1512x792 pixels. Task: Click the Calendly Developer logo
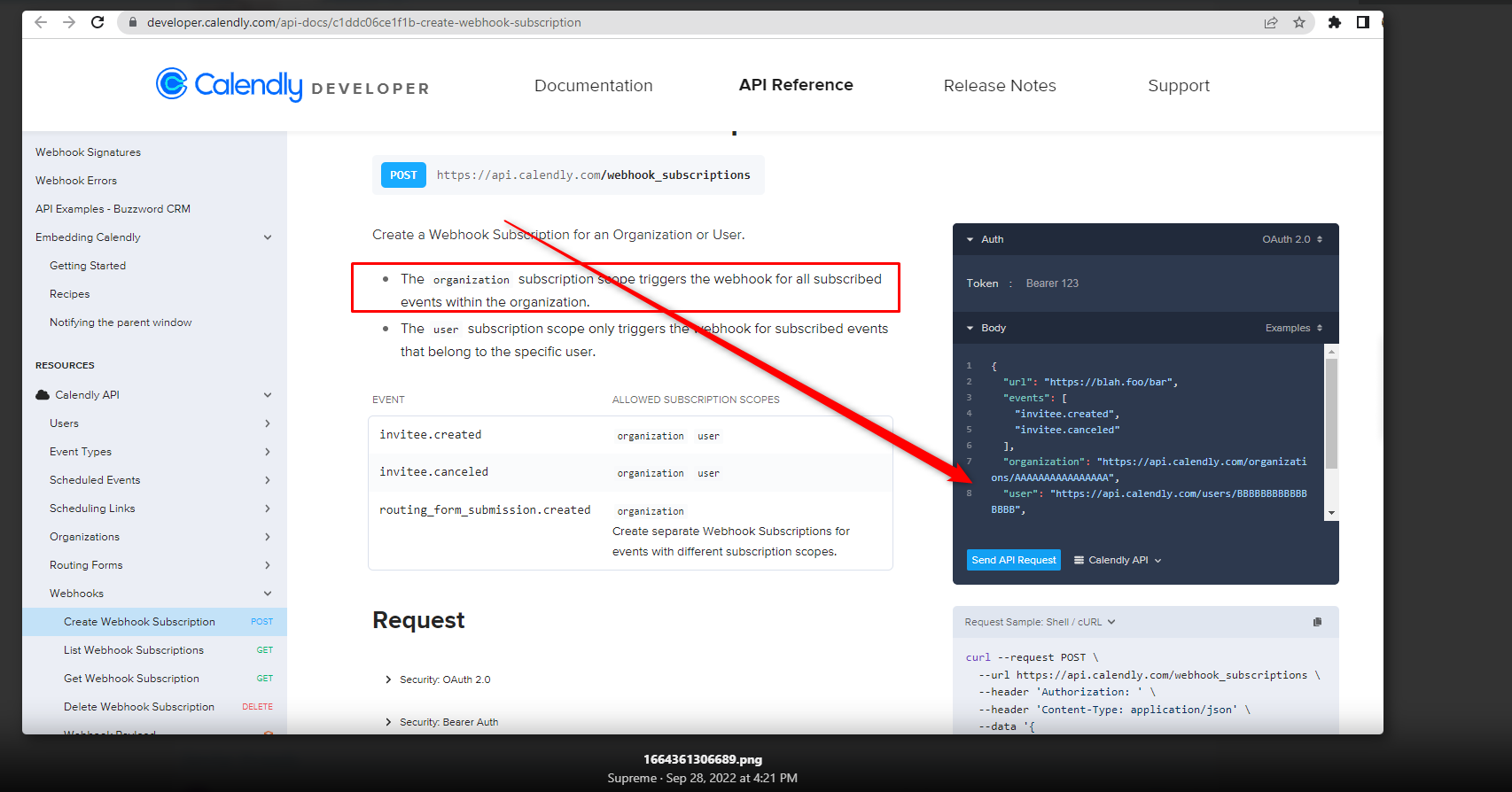[292, 85]
